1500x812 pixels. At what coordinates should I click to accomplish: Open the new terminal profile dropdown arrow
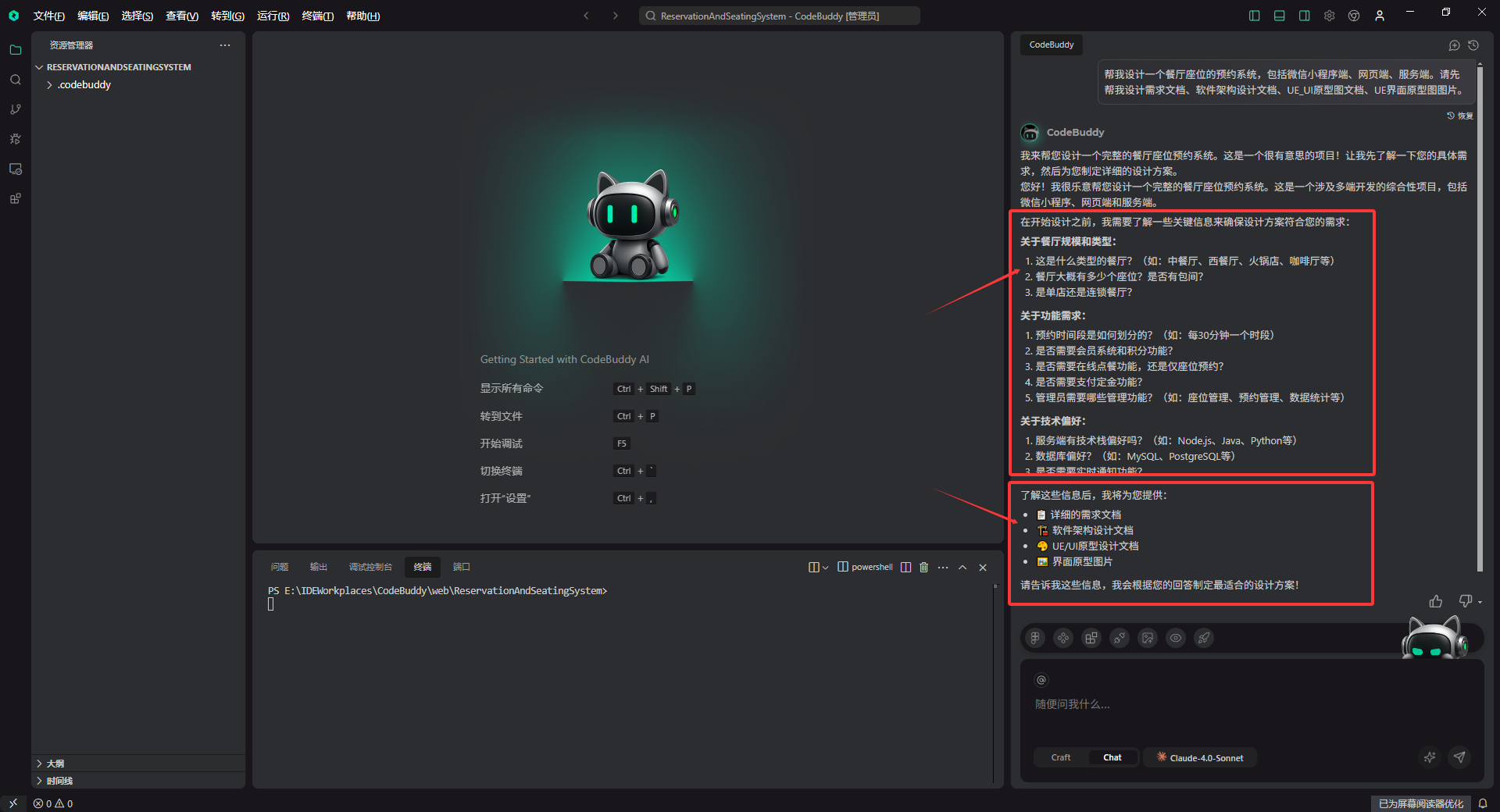(825, 568)
